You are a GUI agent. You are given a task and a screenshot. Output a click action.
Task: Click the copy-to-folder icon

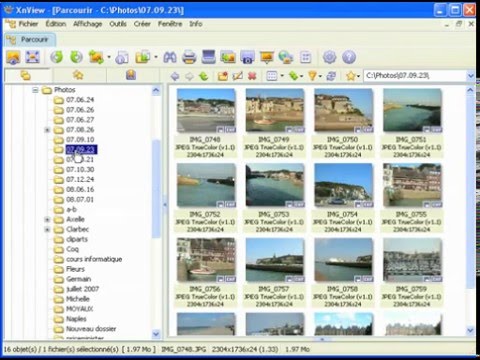tap(143, 57)
